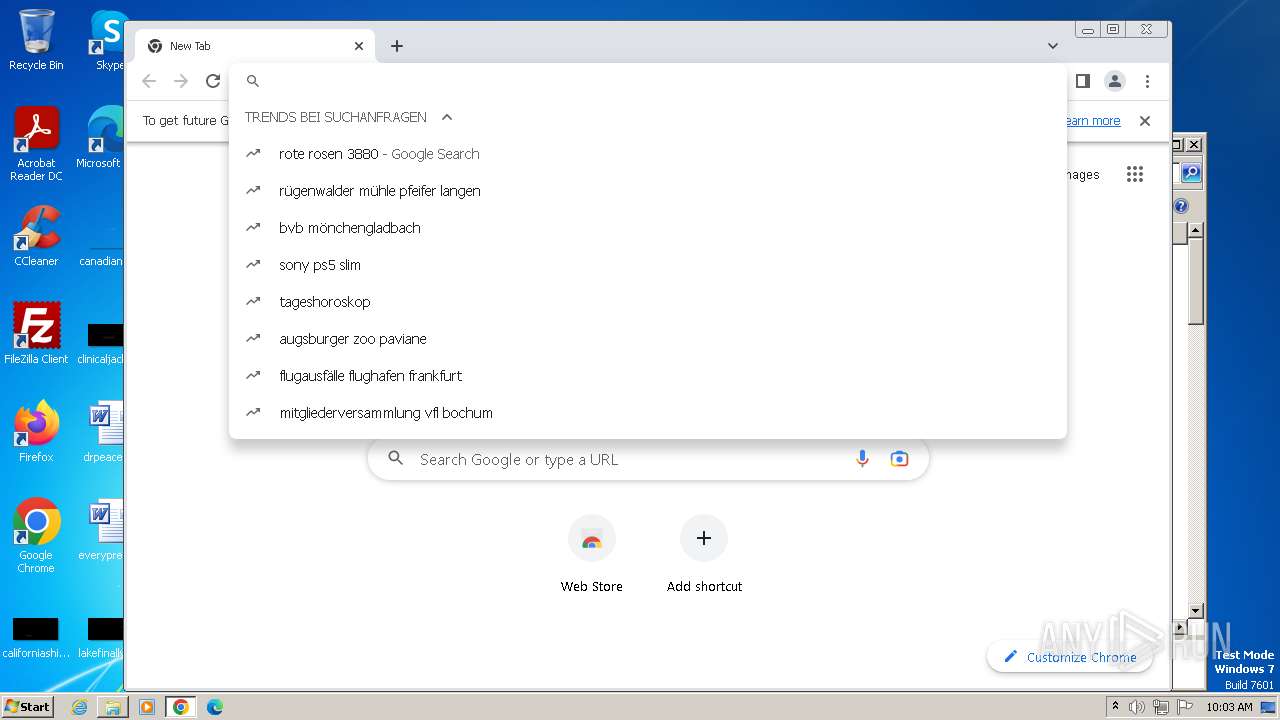
Task: Open the tab search dropdown arrow
Action: click(1053, 46)
